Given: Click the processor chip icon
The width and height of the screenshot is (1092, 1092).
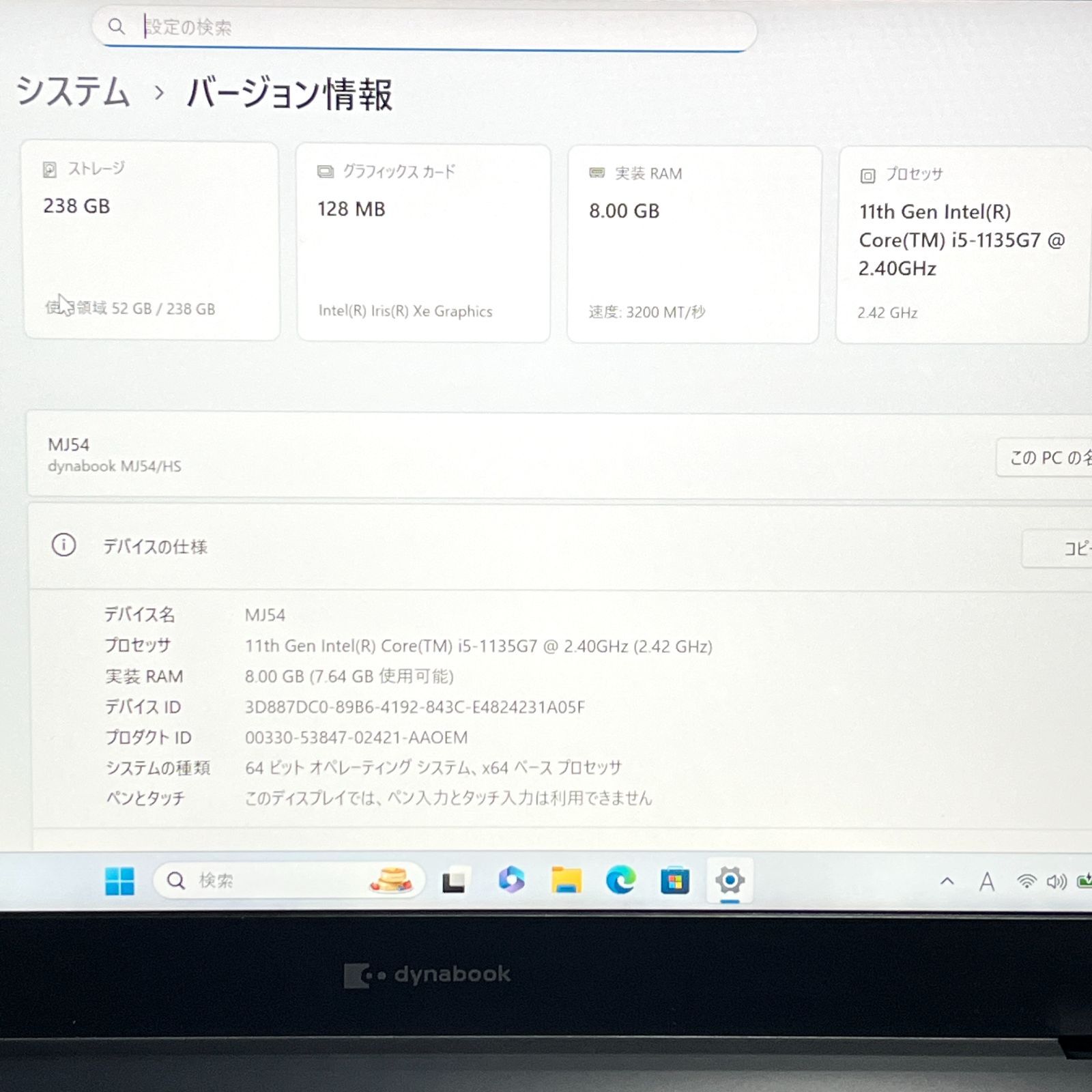Looking at the screenshot, I should pyautogui.click(x=867, y=176).
